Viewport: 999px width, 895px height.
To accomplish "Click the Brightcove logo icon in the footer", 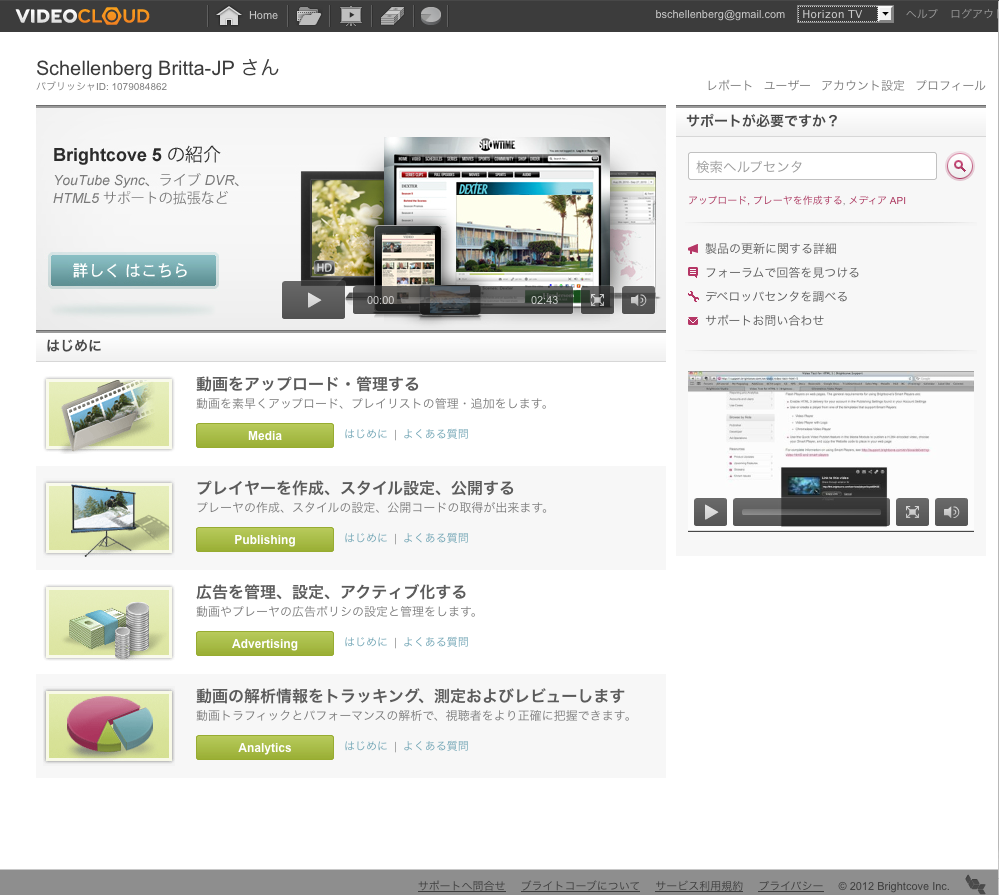I will (x=975, y=884).
